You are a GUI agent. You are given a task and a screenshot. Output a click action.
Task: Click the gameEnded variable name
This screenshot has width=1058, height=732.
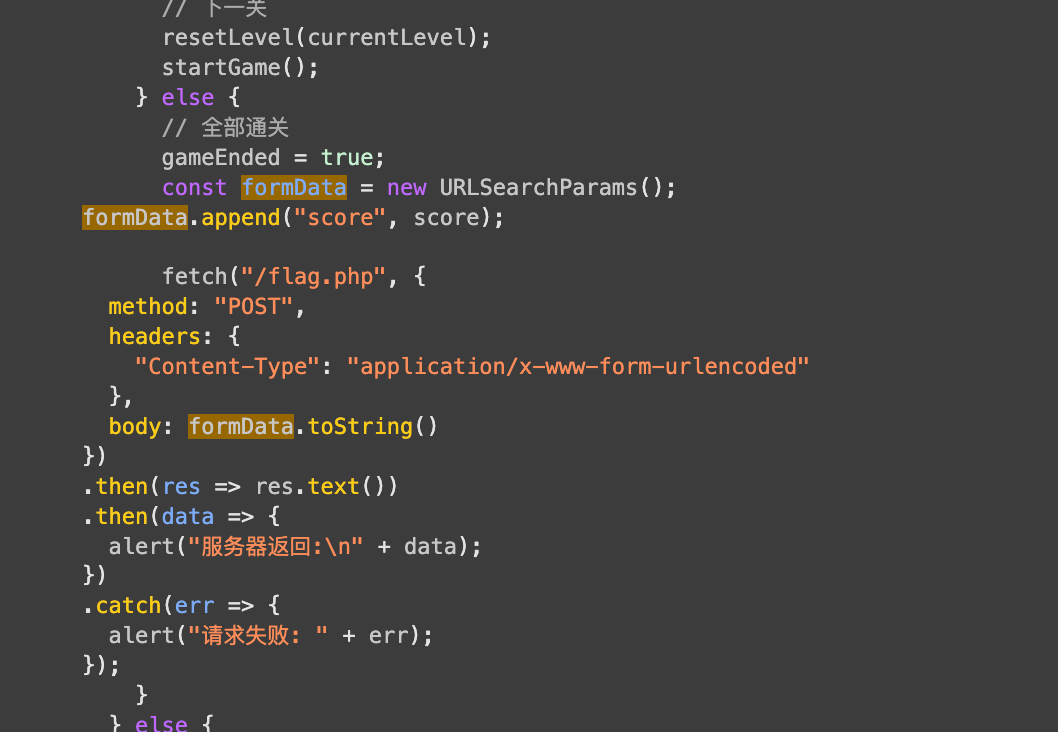[x=221, y=158]
